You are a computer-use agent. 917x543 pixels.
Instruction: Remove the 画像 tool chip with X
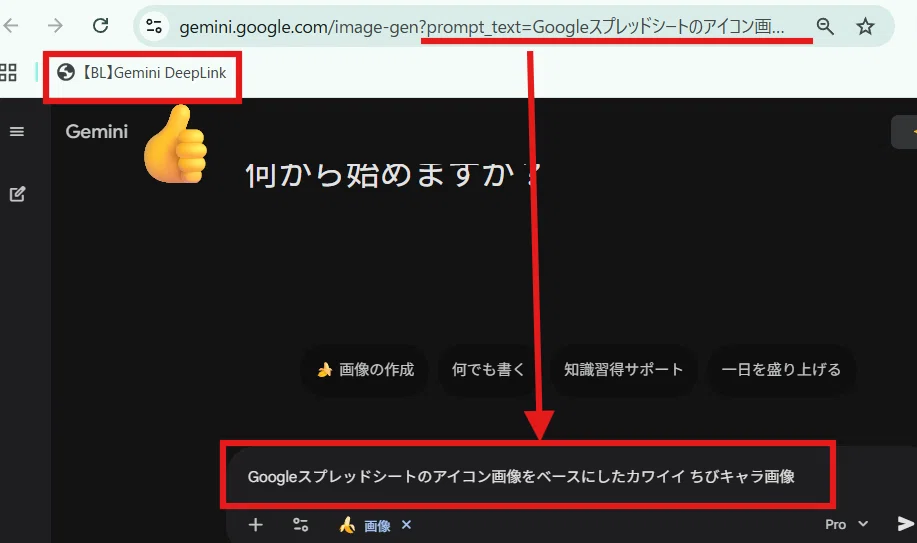tap(406, 525)
